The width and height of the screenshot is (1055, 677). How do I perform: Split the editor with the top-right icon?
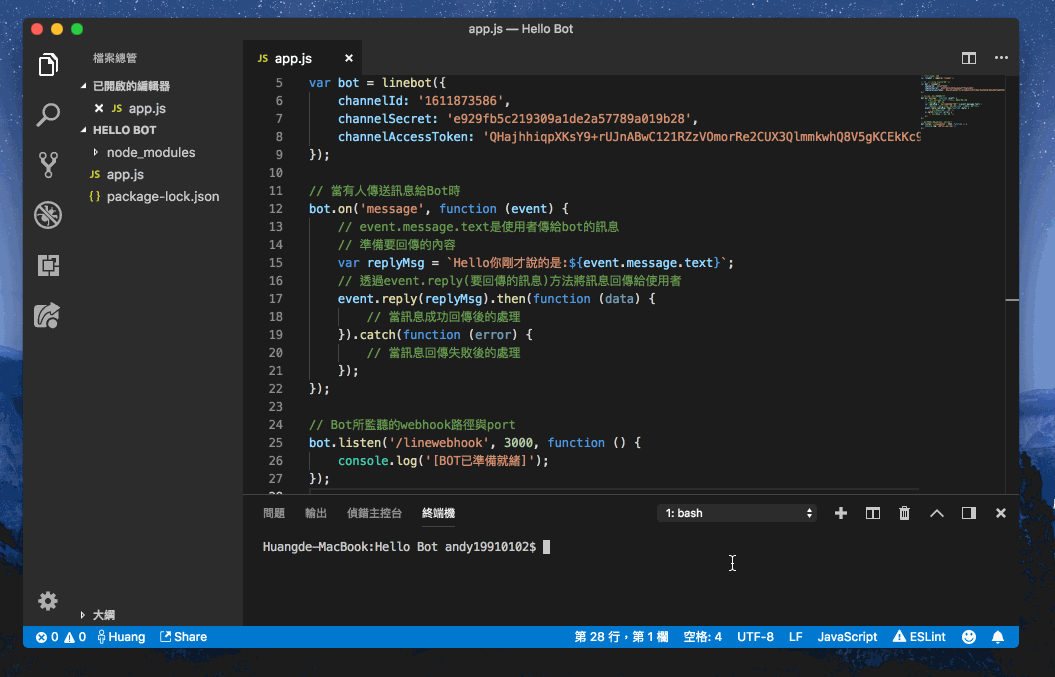[969, 59]
